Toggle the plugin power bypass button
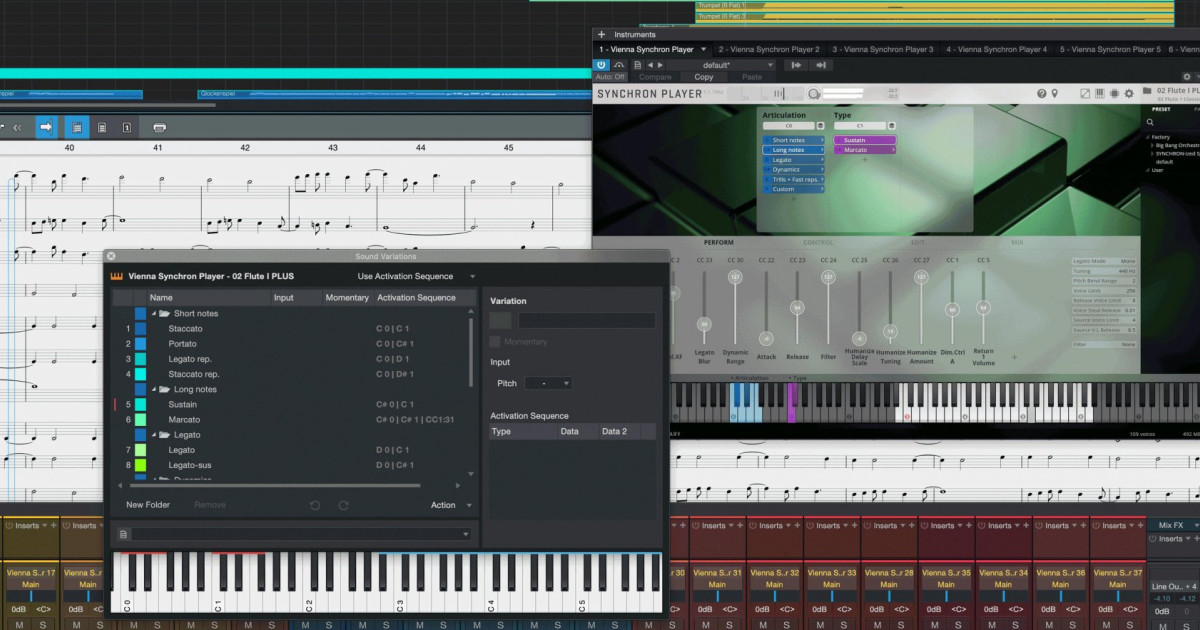Viewport: 1200px width, 630px height. click(601, 65)
